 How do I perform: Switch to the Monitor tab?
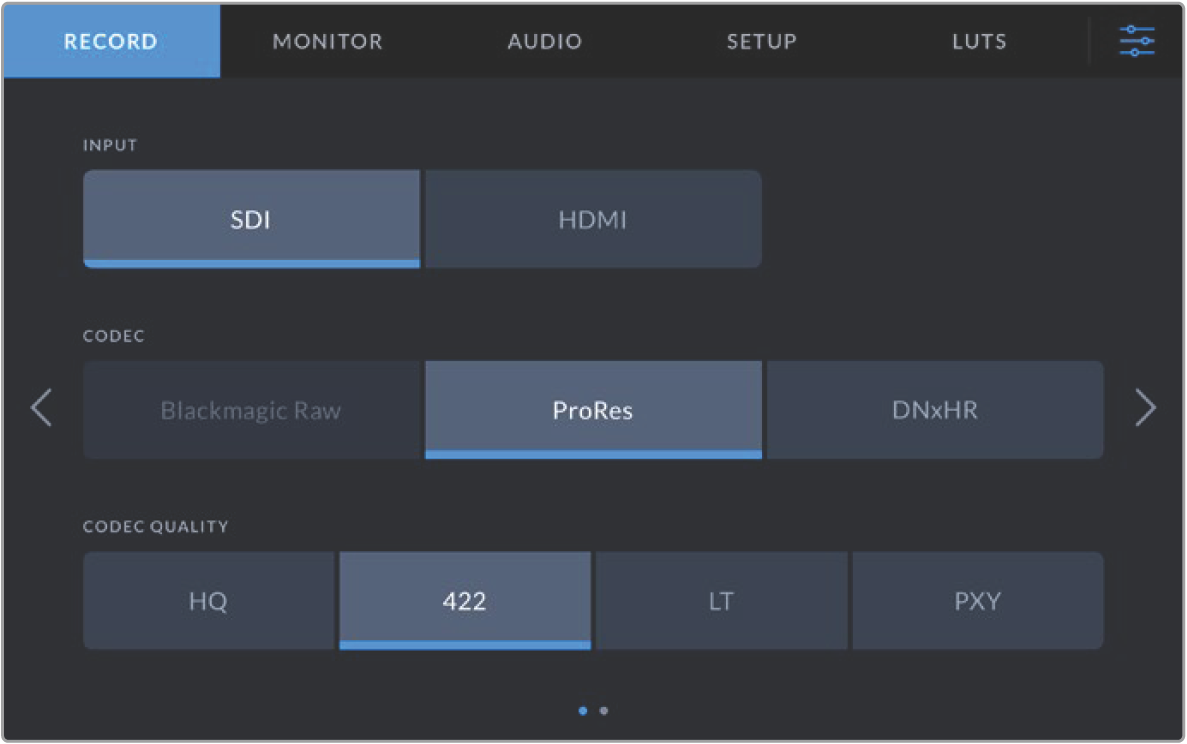[328, 41]
